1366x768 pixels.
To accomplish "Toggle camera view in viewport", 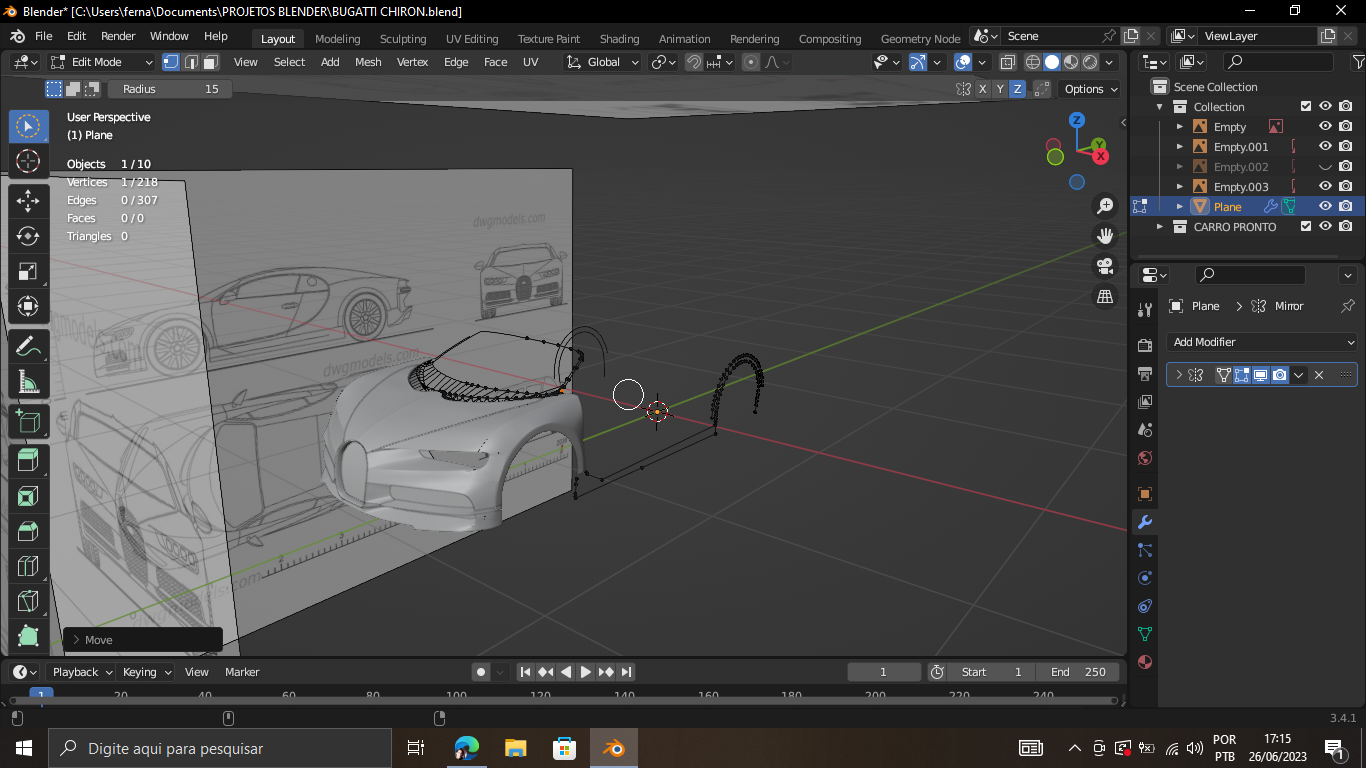I will tap(1105, 266).
